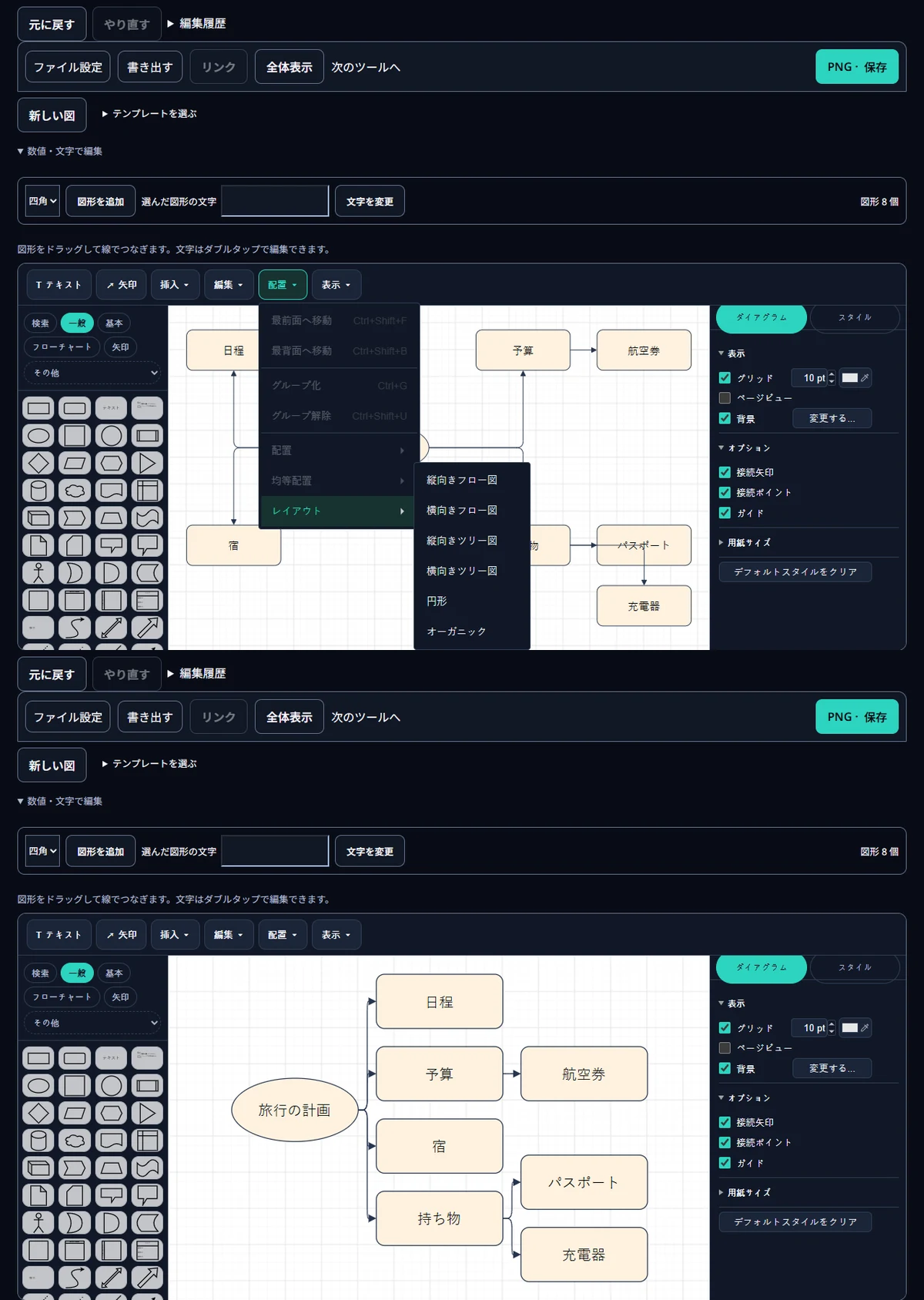The image size is (924, 1300).
Task: Expand 編集履歴 in editor with 配置 menu open
Action: (197, 24)
